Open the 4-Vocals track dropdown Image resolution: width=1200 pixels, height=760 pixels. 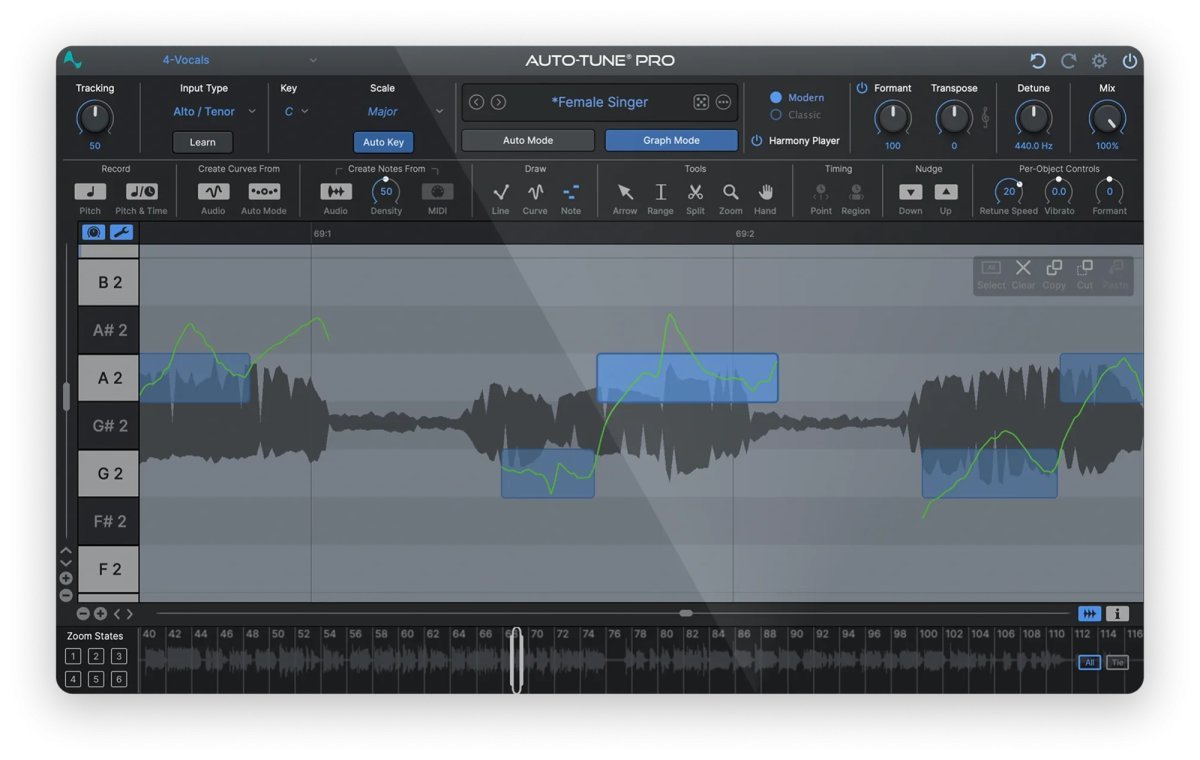[238, 60]
